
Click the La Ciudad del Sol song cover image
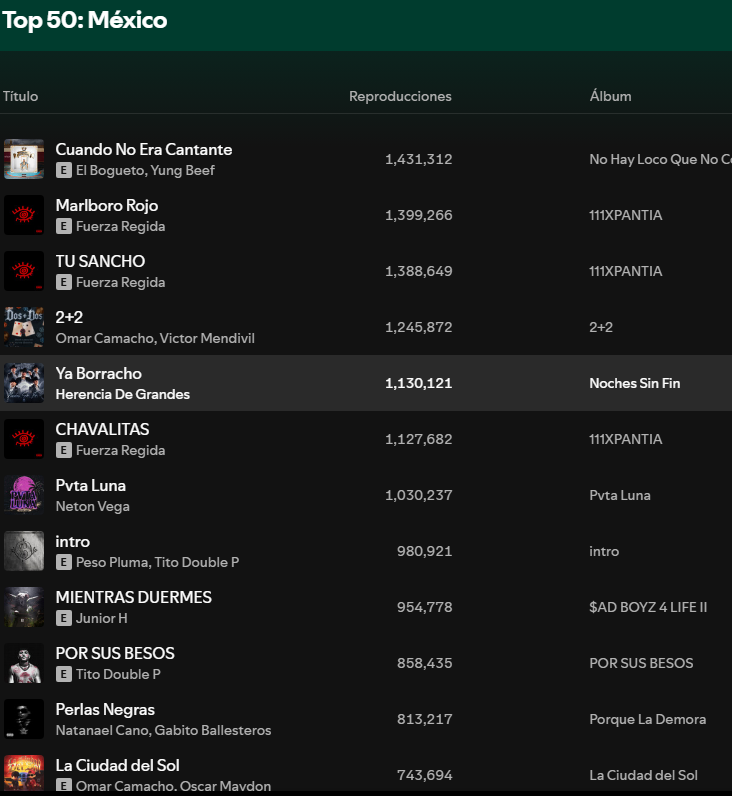pos(24,774)
